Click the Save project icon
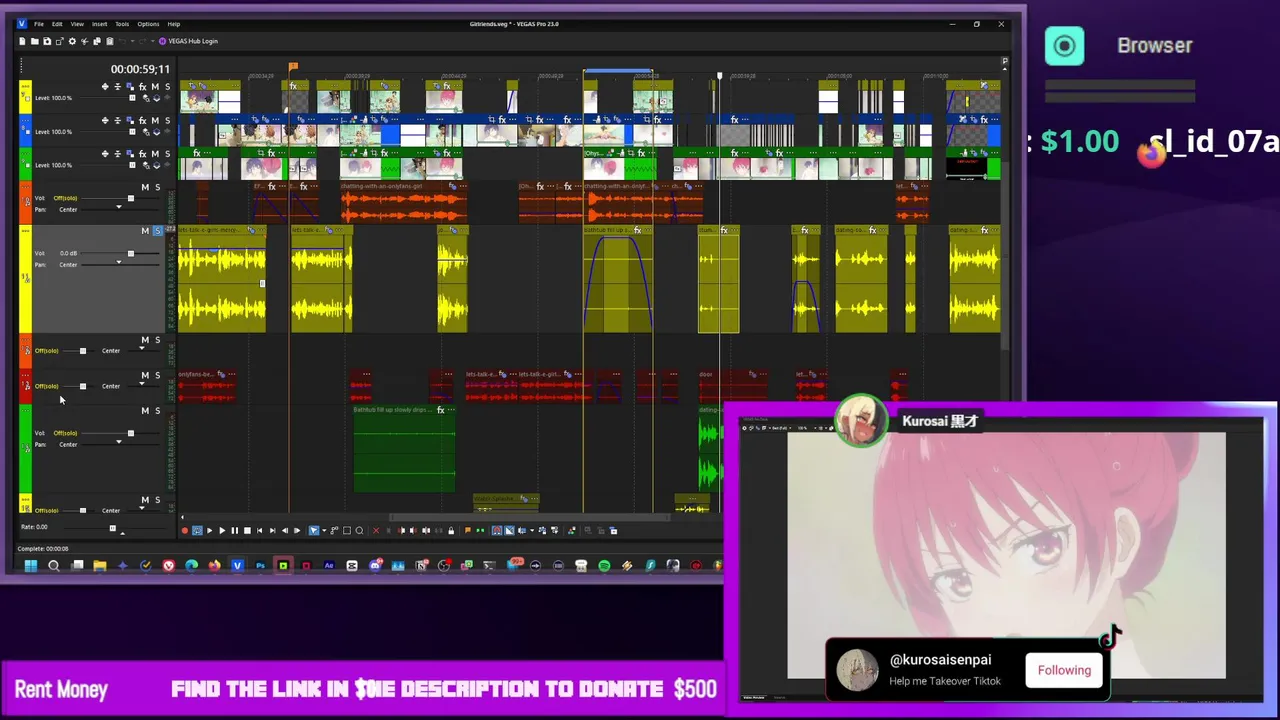Viewport: 1280px width, 720px height. click(x=47, y=41)
